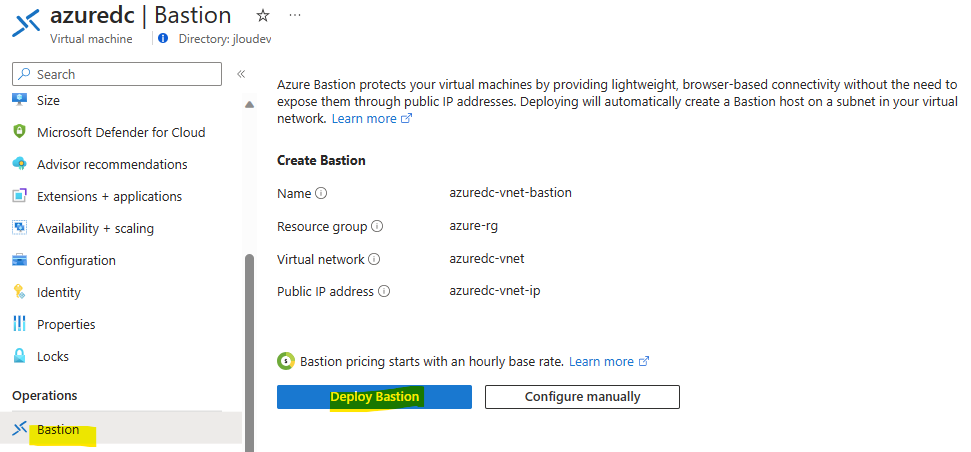
Task: Click the Operations section heading
Action: pyautogui.click(x=45, y=395)
